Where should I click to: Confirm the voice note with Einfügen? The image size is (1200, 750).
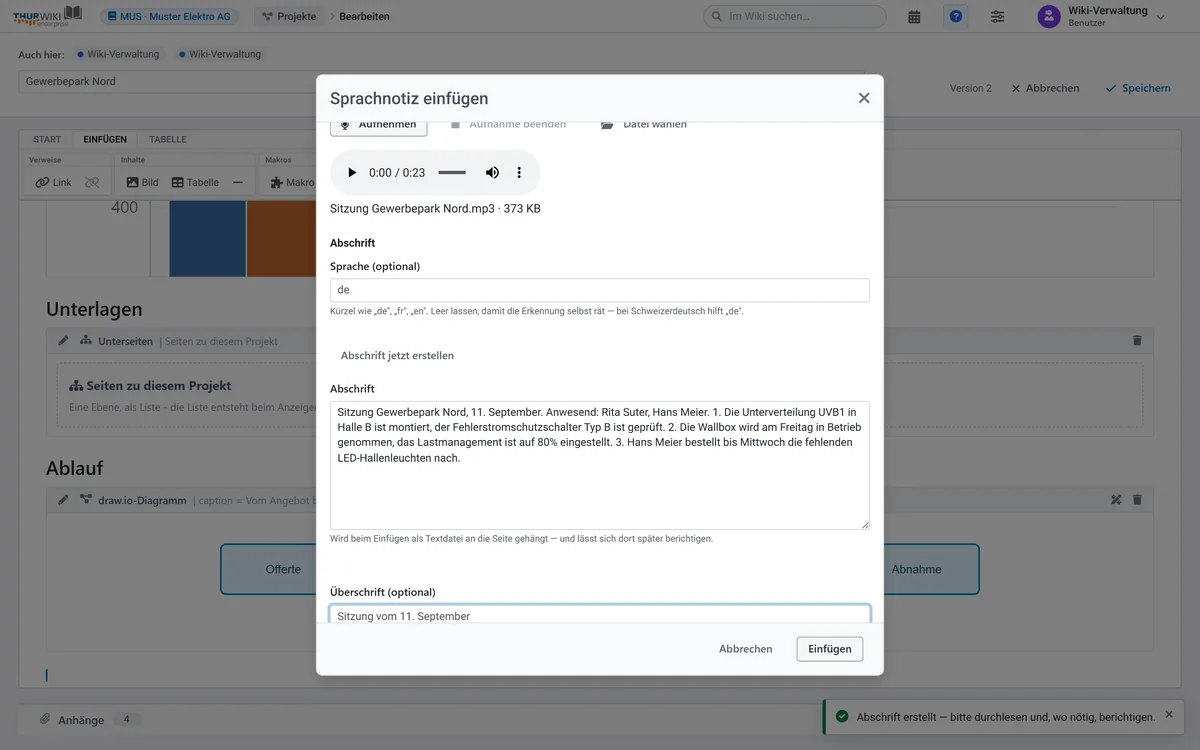pyautogui.click(x=830, y=649)
